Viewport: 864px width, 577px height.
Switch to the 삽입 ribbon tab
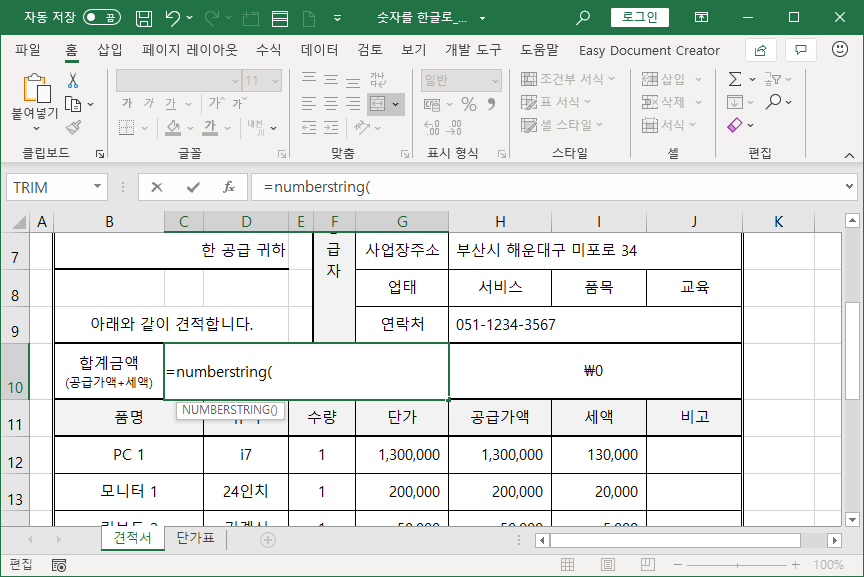click(110, 50)
